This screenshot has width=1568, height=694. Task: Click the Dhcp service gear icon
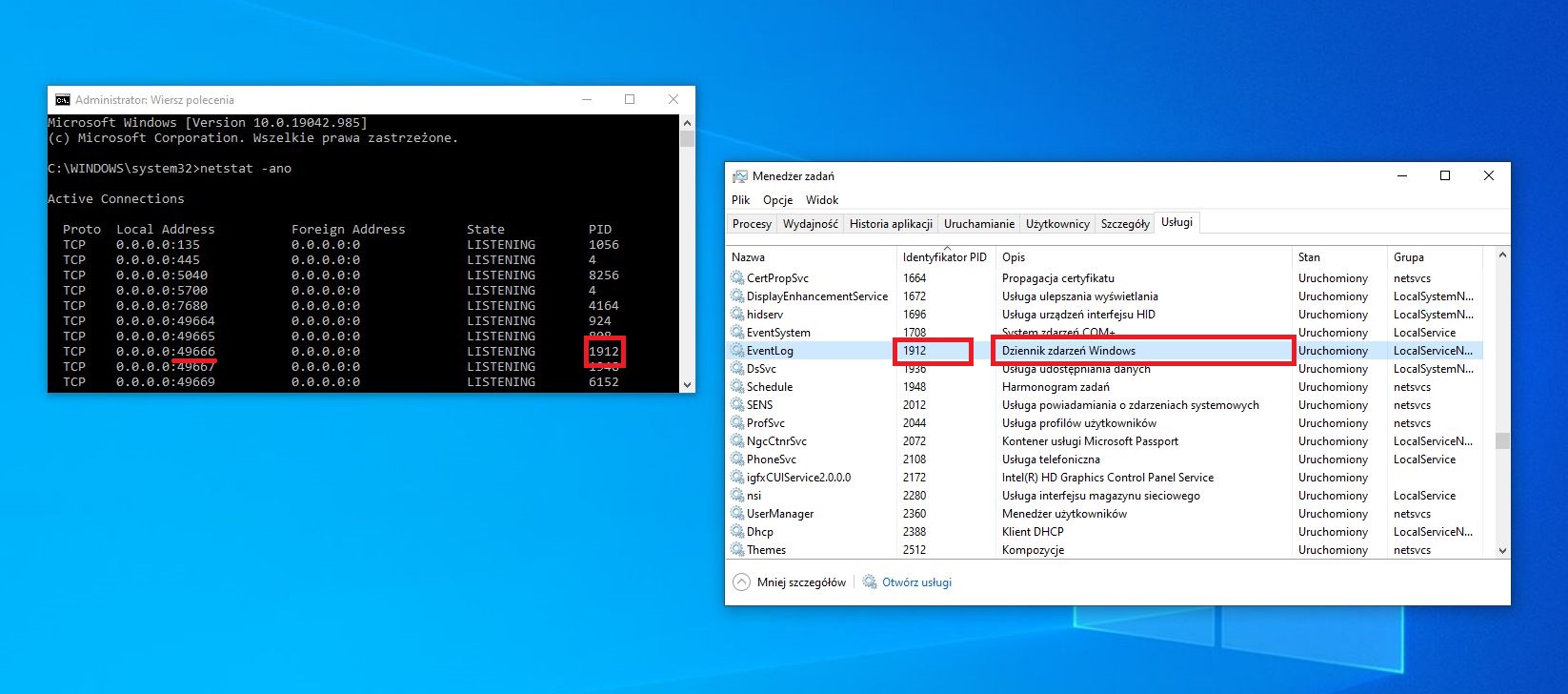pos(737,532)
